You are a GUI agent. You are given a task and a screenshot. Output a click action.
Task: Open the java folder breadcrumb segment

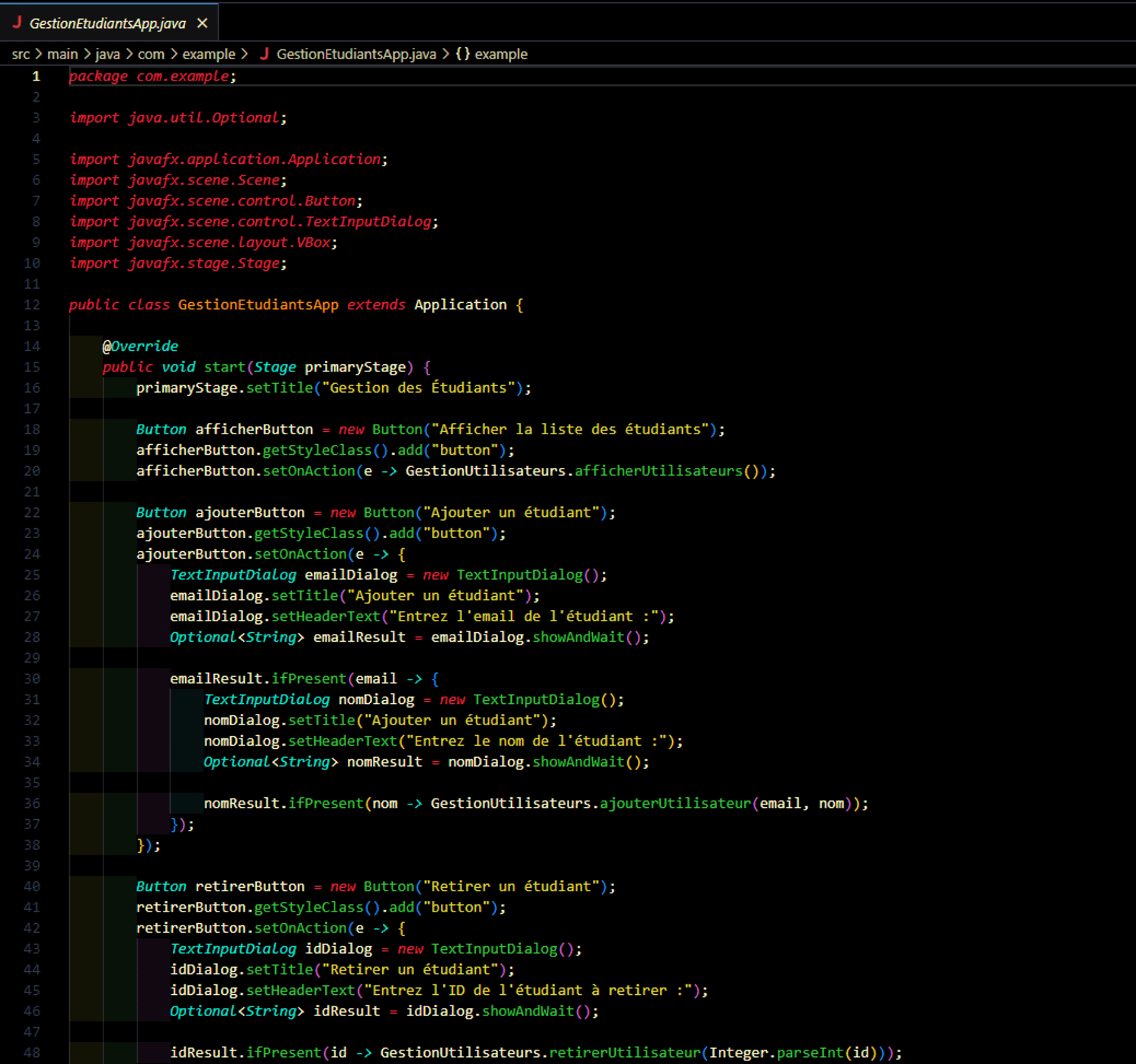point(108,54)
